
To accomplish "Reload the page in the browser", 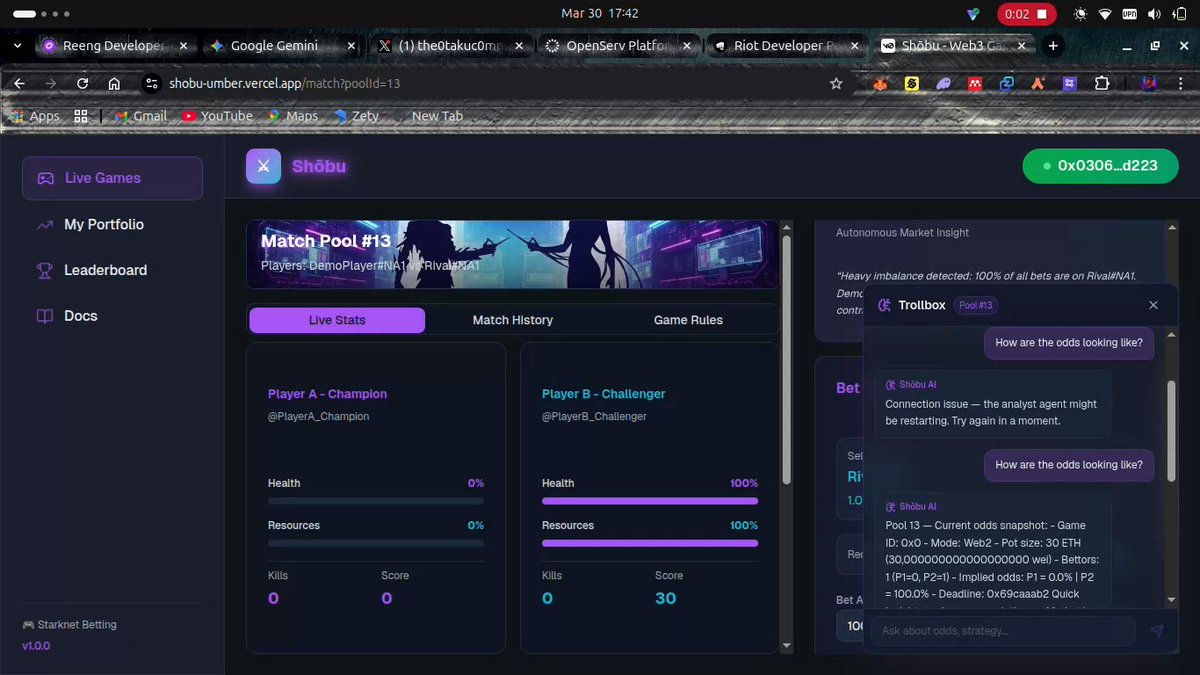I will (x=82, y=84).
